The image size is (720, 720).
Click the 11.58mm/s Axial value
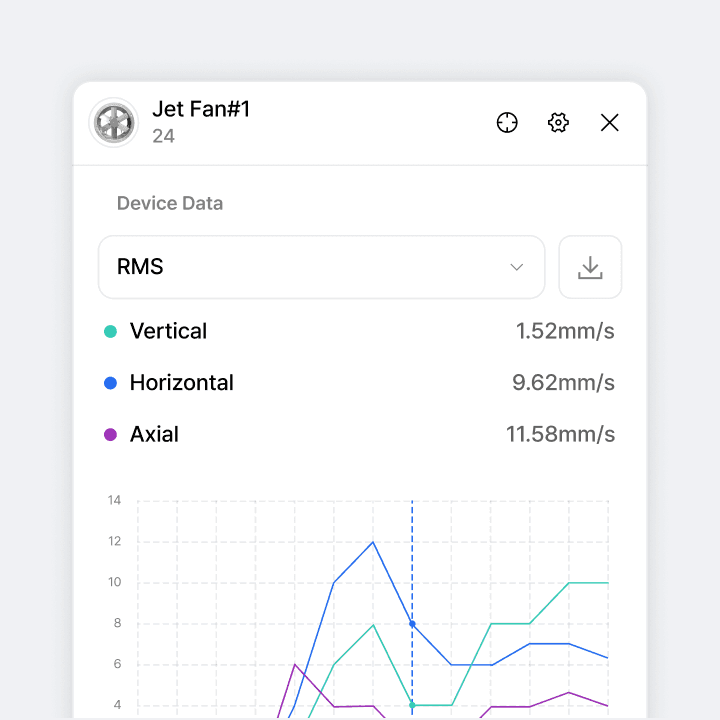560,435
